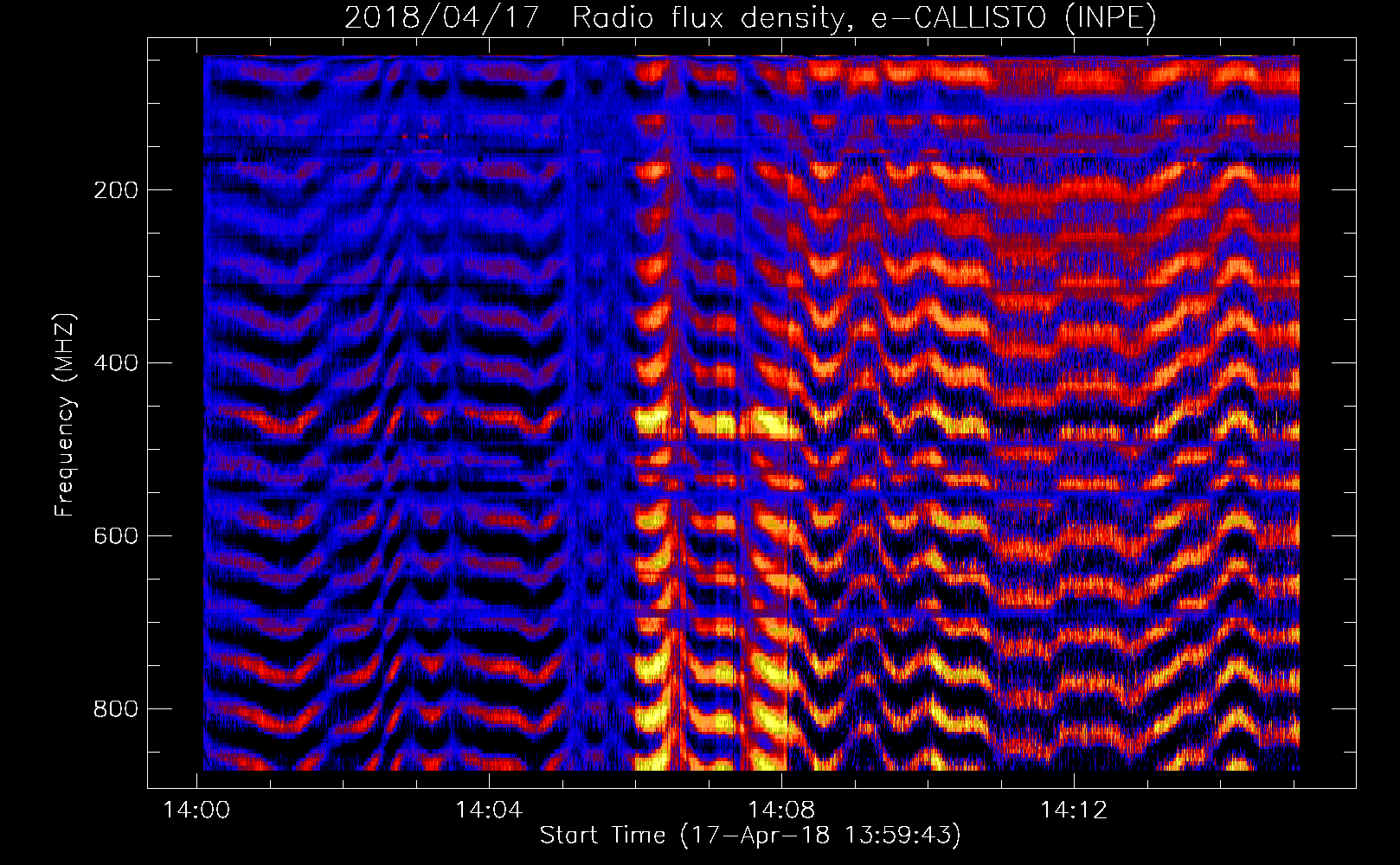The height and width of the screenshot is (865, 1400).
Task: Click the '800' frequency tick label
Action: click(x=116, y=708)
